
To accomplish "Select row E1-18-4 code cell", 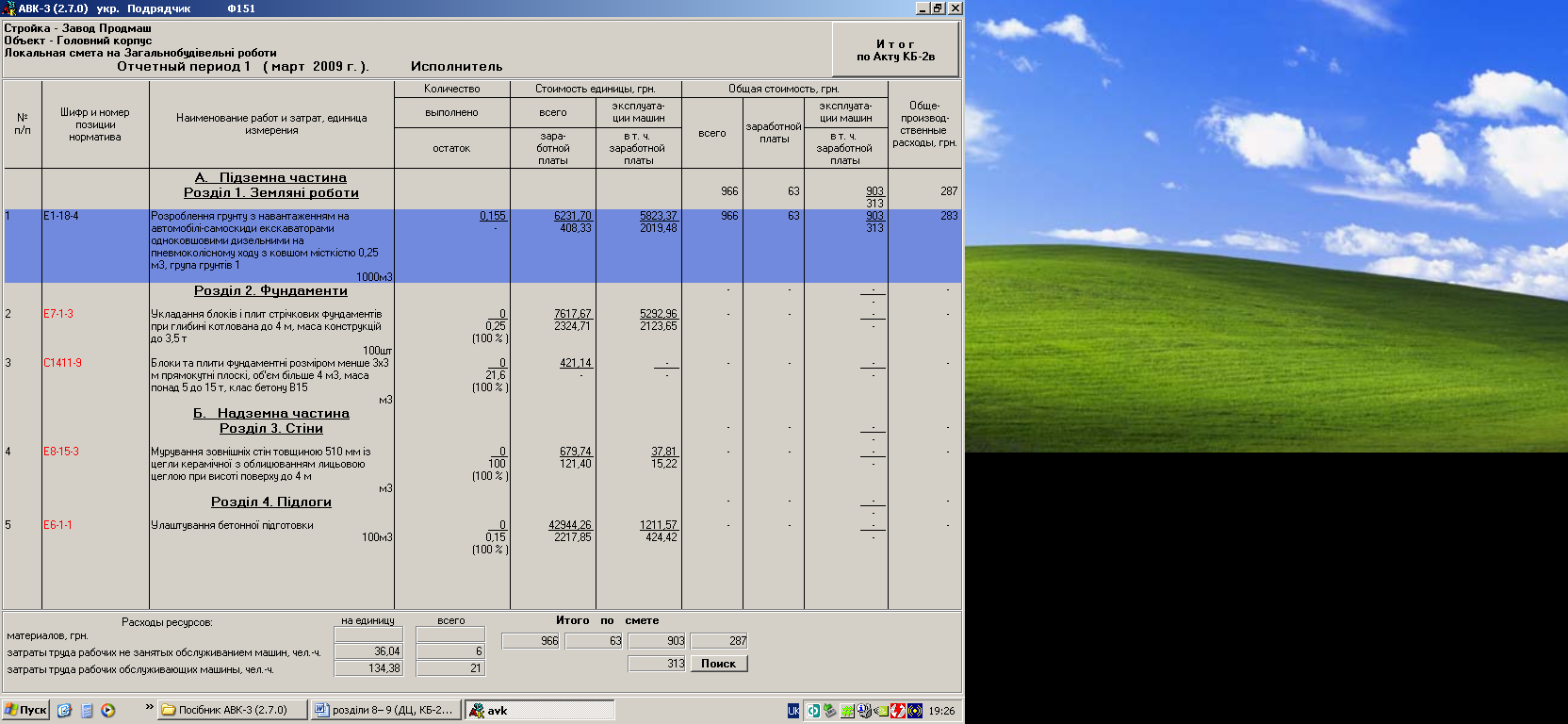I will [61, 216].
